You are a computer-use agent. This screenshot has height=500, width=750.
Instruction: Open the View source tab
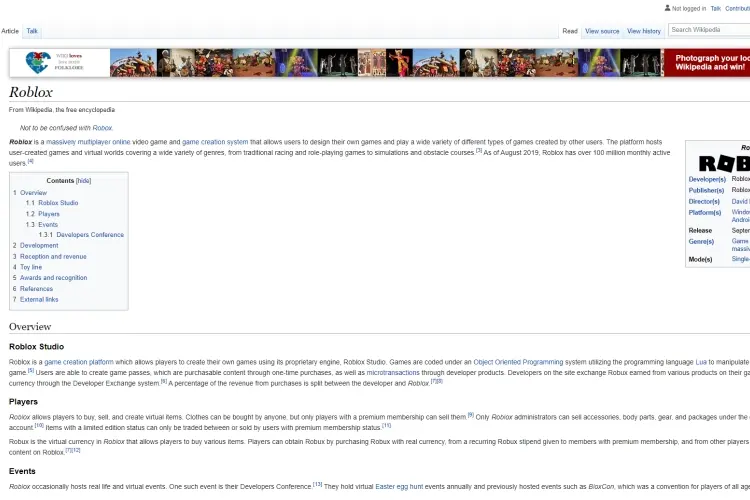click(602, 31)
